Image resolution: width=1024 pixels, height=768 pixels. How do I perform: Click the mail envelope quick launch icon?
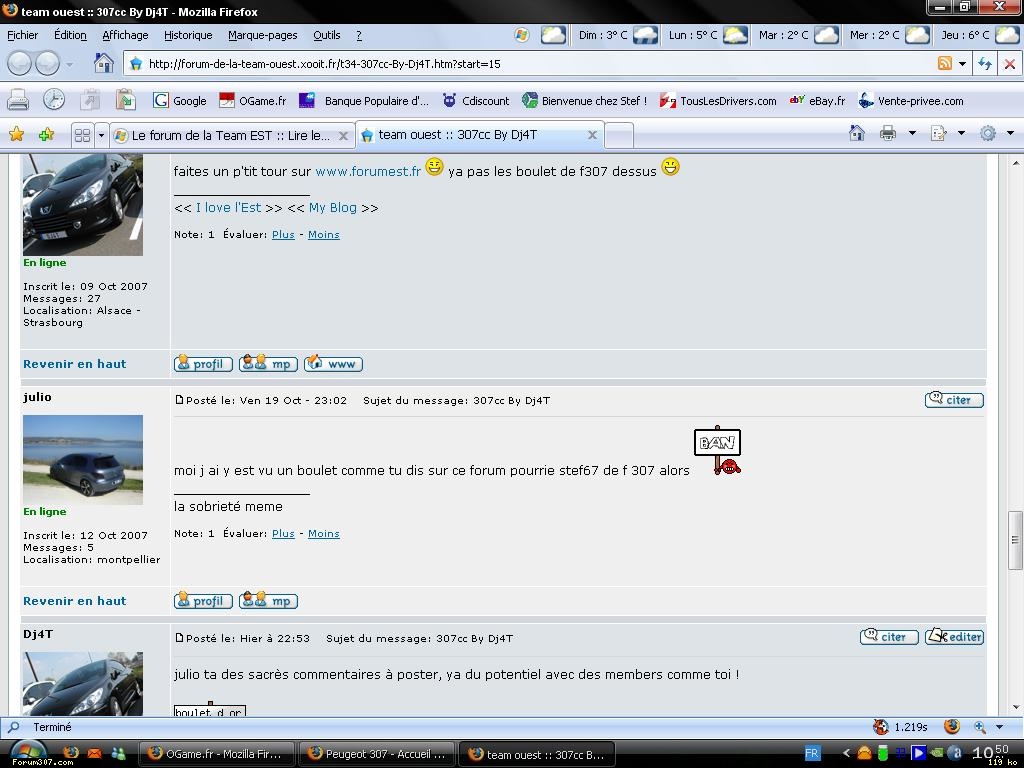pyautogui.click(x=95, y=753)
